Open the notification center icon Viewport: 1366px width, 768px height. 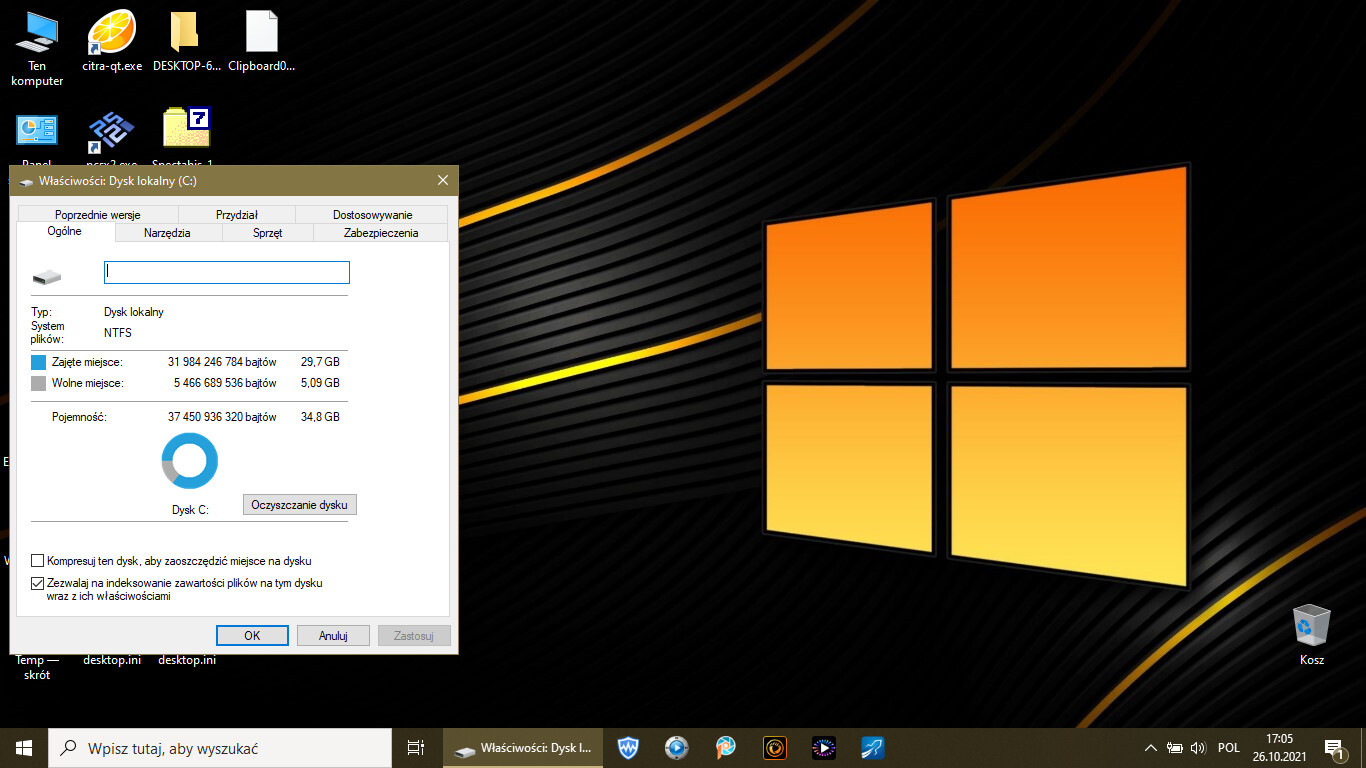click(x=1334, y=748)
